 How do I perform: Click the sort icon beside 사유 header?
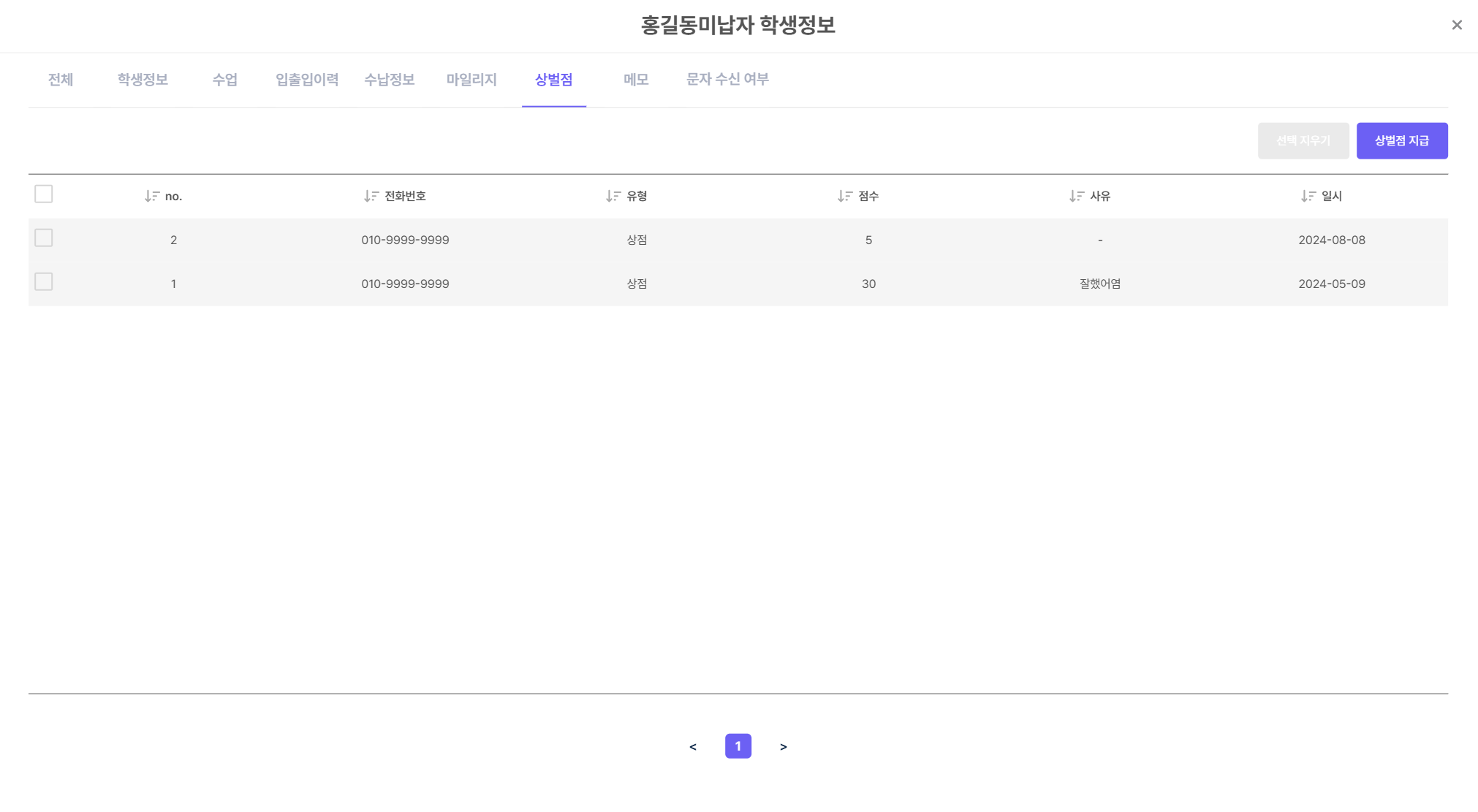(1077, 196)
